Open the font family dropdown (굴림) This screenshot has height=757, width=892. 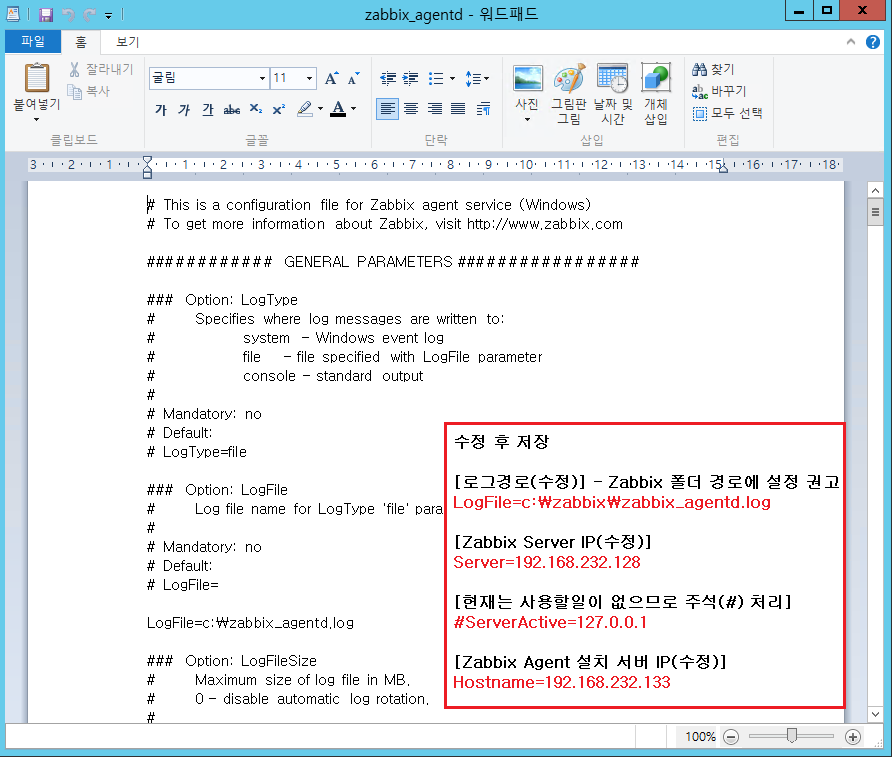click(262, 78)
